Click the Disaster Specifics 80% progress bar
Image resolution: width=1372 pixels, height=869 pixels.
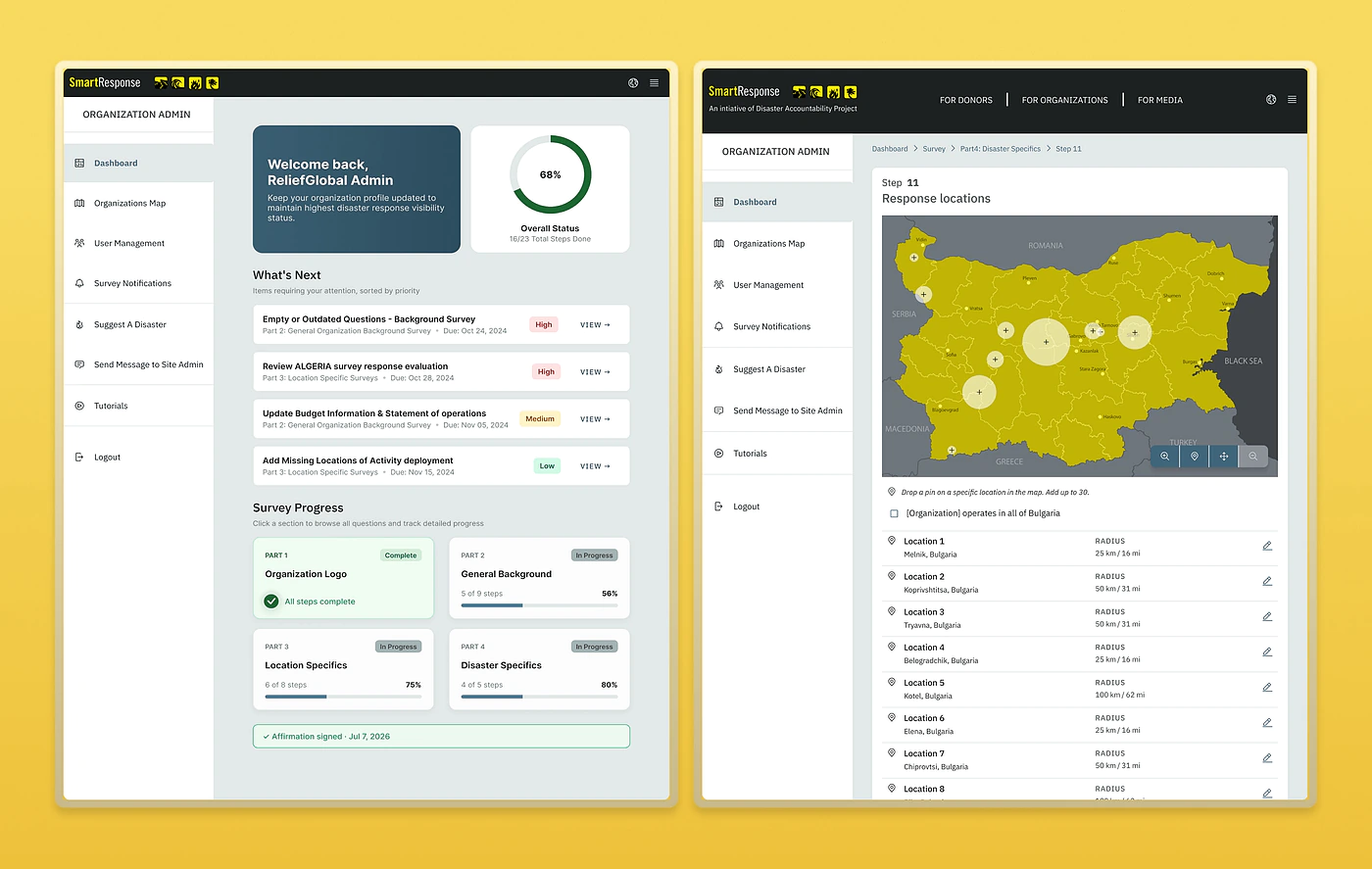[x=539, y=697]
